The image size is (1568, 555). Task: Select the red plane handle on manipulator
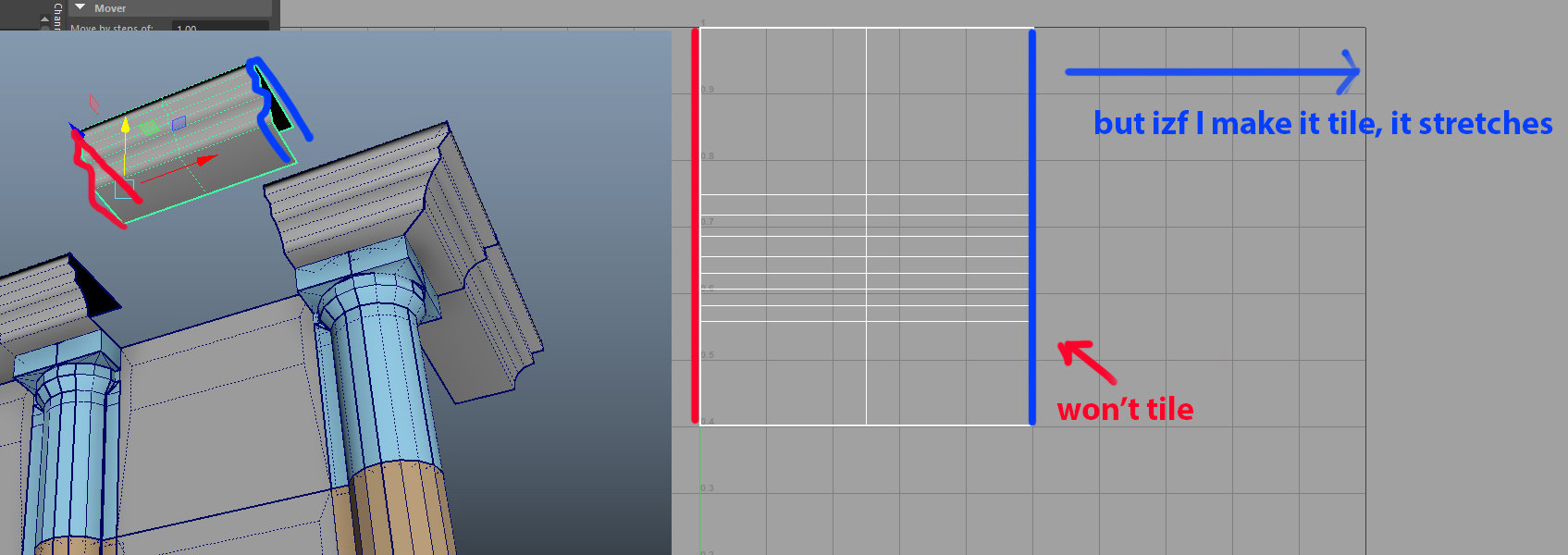[x=93, y=104]
